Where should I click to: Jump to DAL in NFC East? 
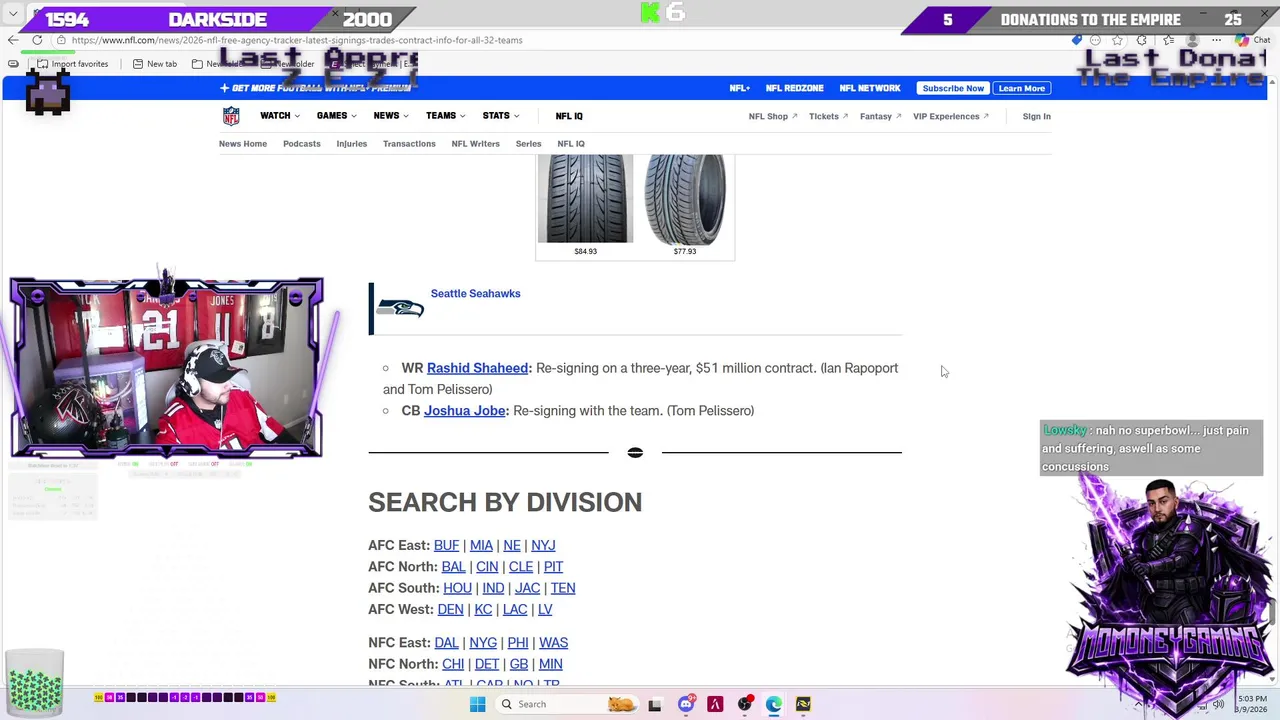coord(446,642)
